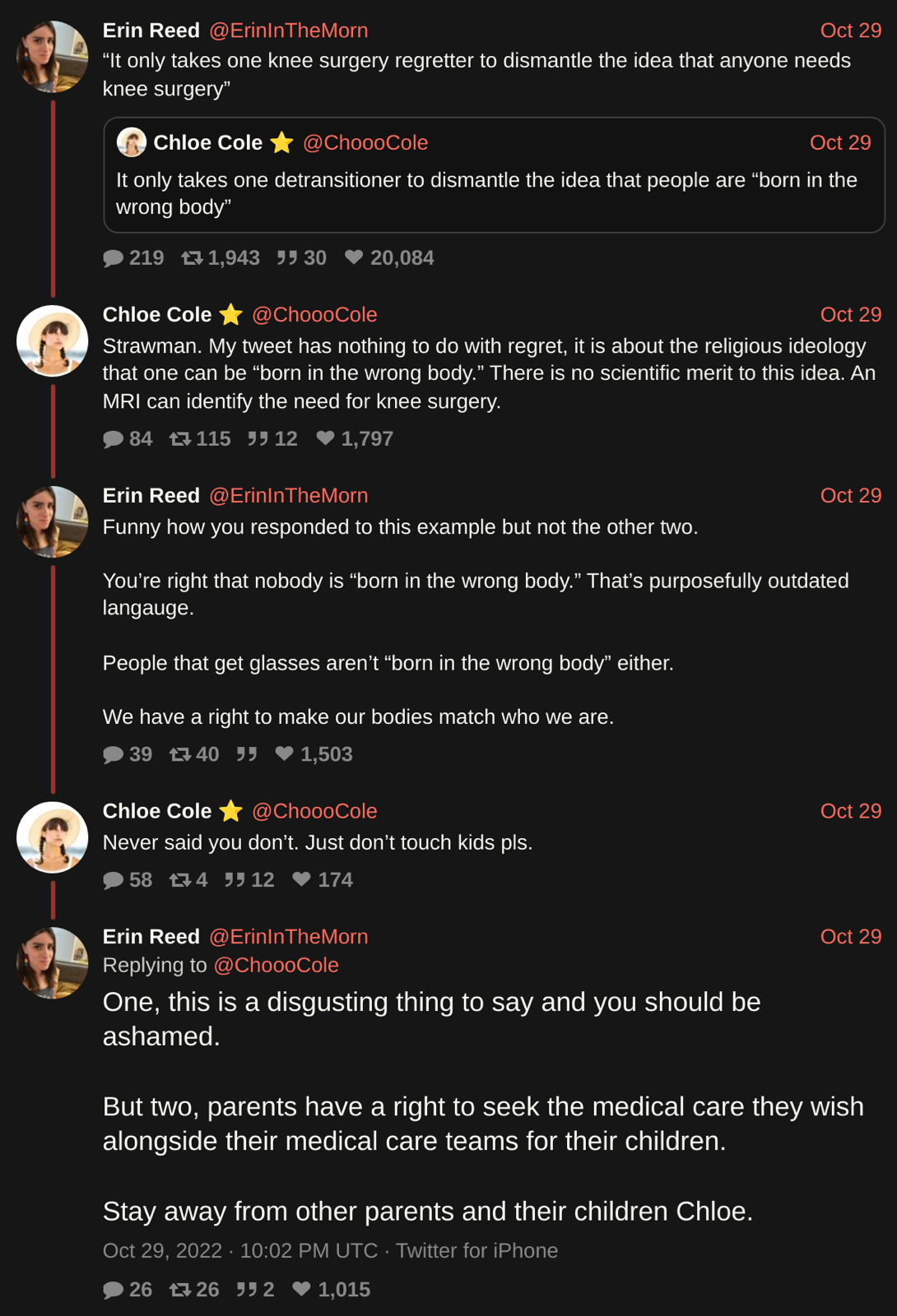Image resolution: width=897 pixels, height=1316 pixels.
Task: Click heart icon with 1,015 likes
Action: pos(302,1289)
